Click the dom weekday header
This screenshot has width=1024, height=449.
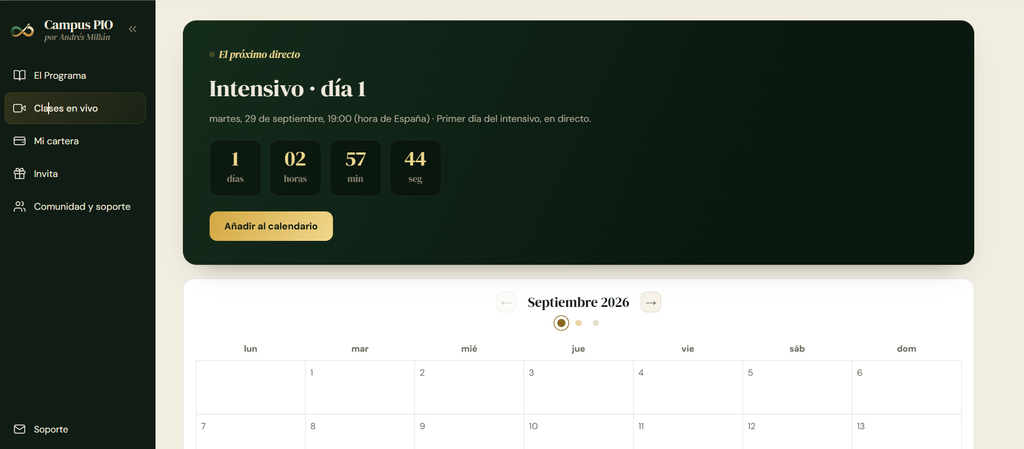coord(906,349)
